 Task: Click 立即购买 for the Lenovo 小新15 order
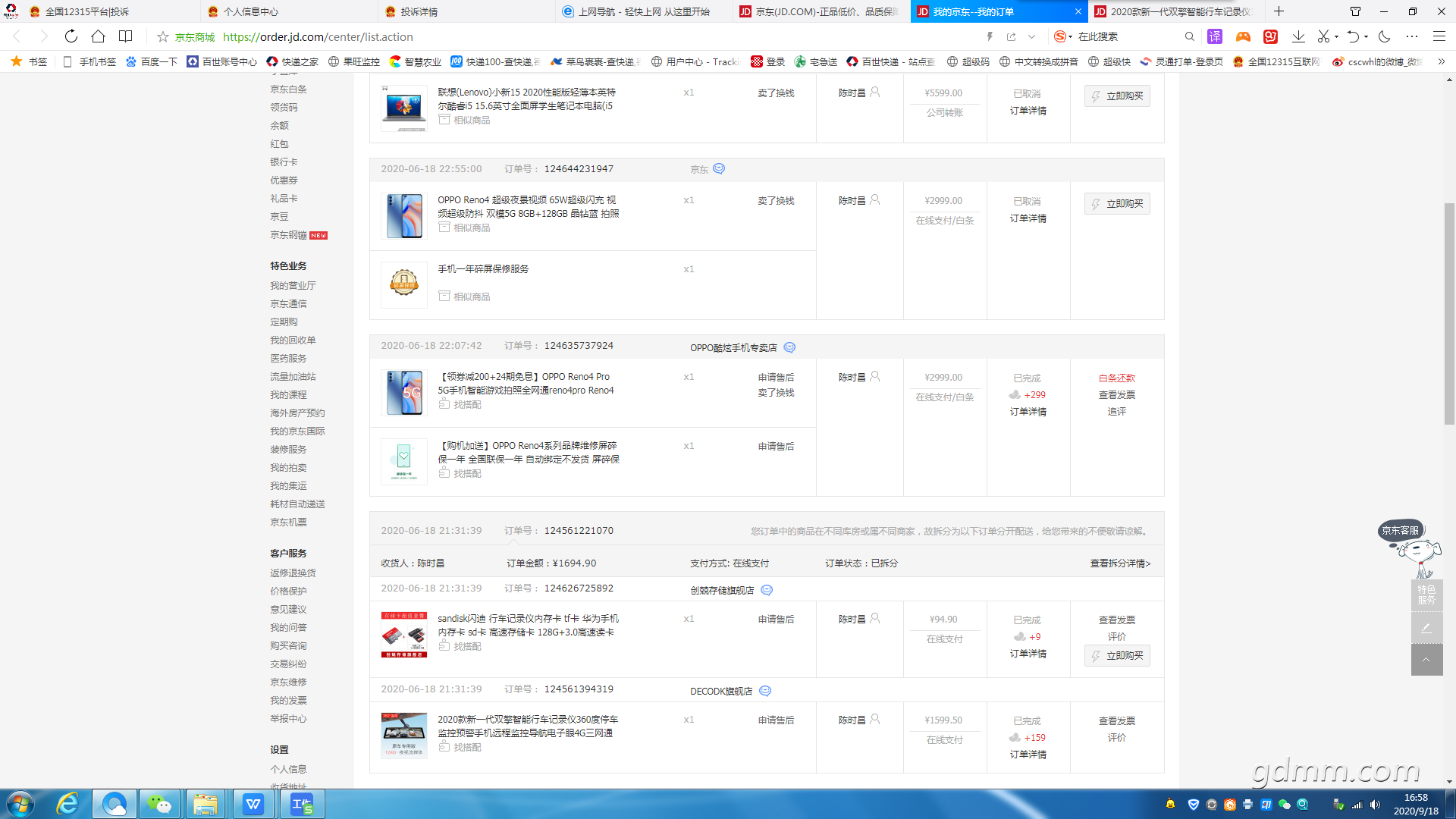[1117, 96]
